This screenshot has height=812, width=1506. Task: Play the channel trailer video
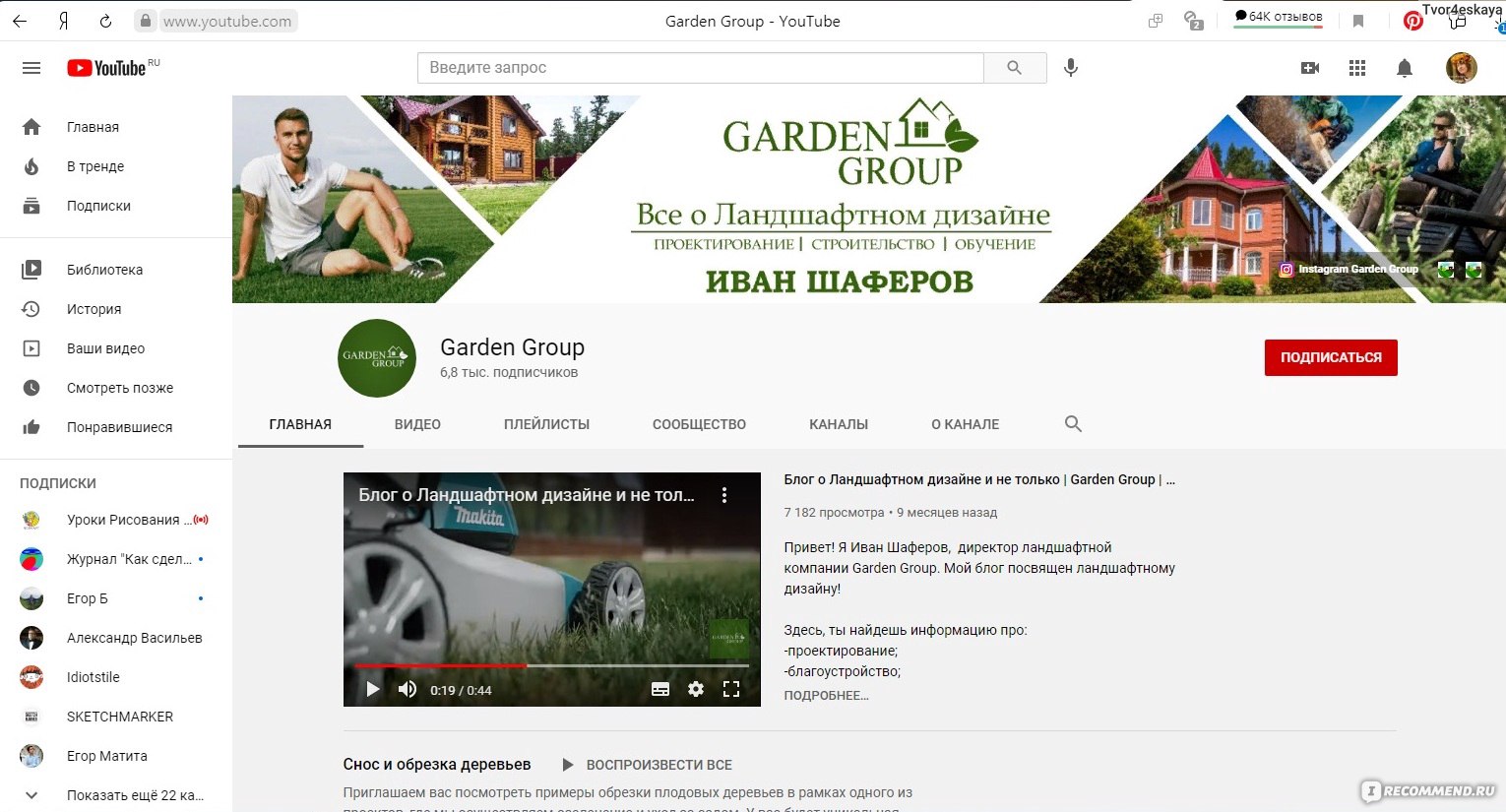pos(372,689)
